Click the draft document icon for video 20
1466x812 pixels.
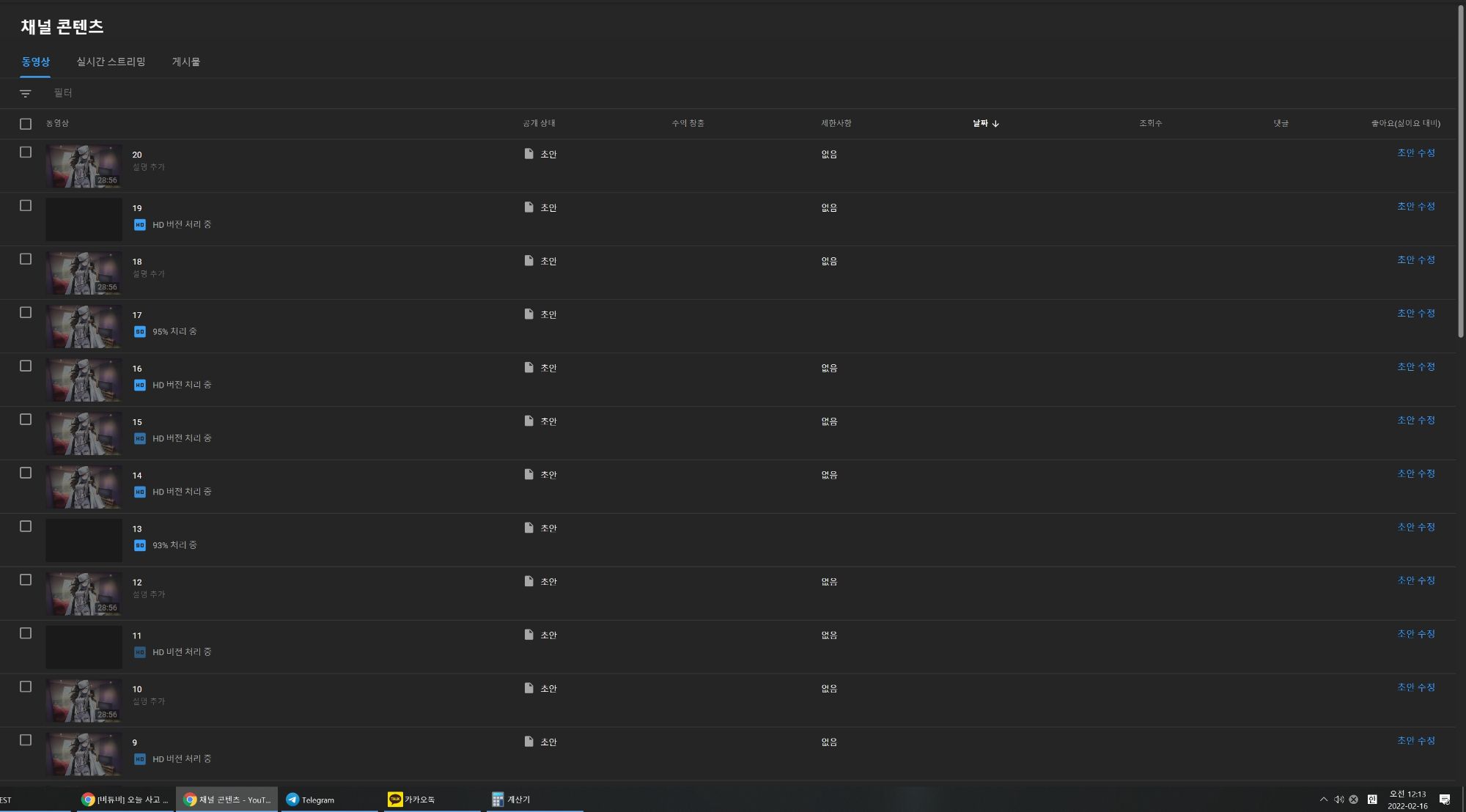tap(528, 154)
